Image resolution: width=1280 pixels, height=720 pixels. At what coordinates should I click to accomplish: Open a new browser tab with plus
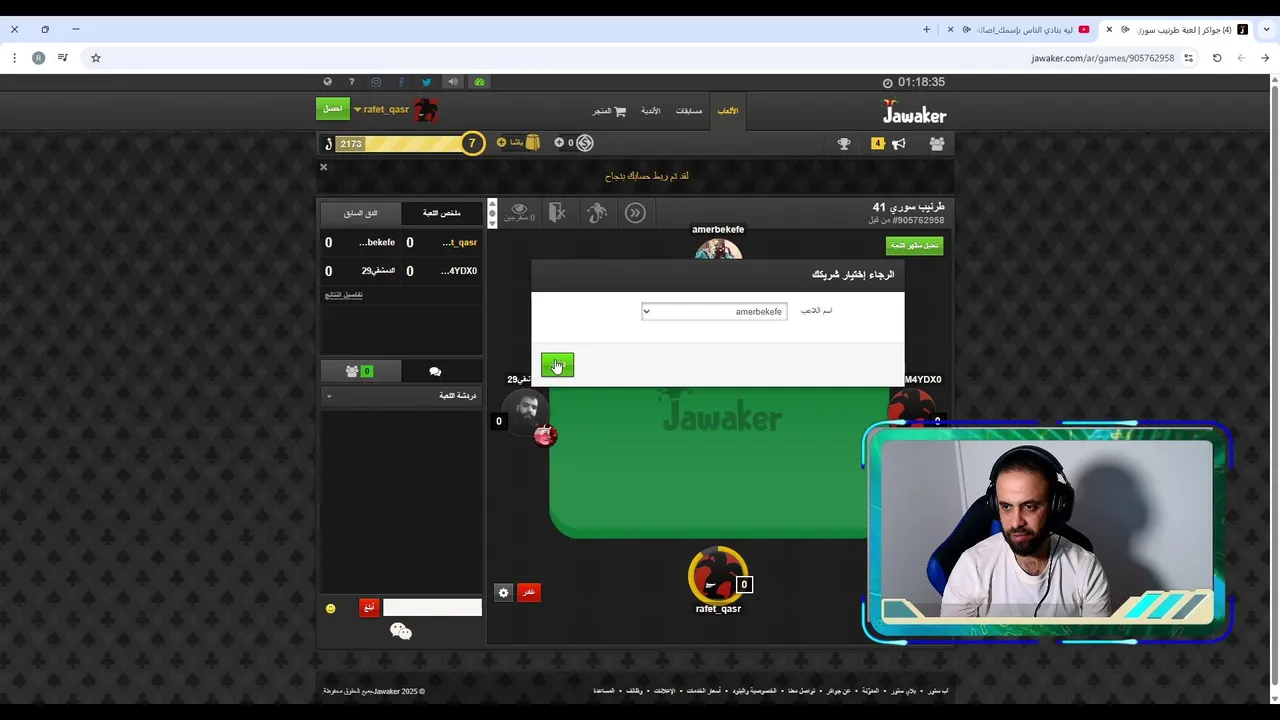pyautogui.click(x=926, y=30)
